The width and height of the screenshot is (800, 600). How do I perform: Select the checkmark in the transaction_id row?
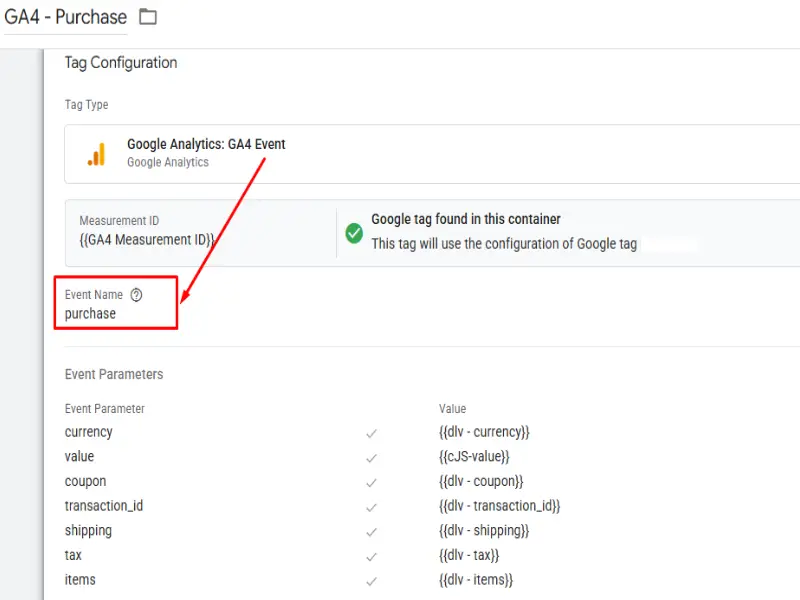pyautogui.click(x=371, y=508)
